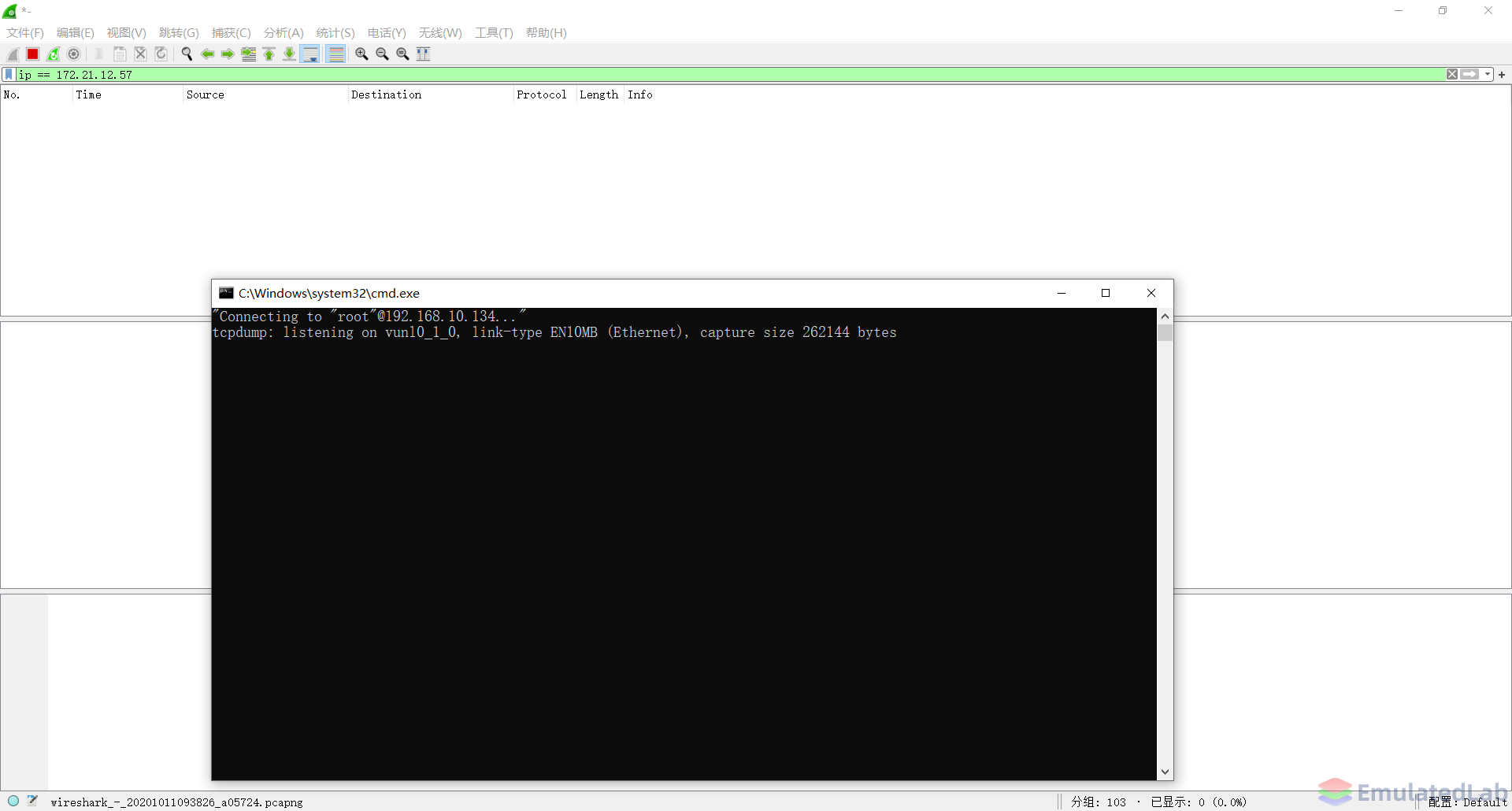Toggle packet list colorization
This screenshot has width=1512, height=811.
tap(335, 54)
